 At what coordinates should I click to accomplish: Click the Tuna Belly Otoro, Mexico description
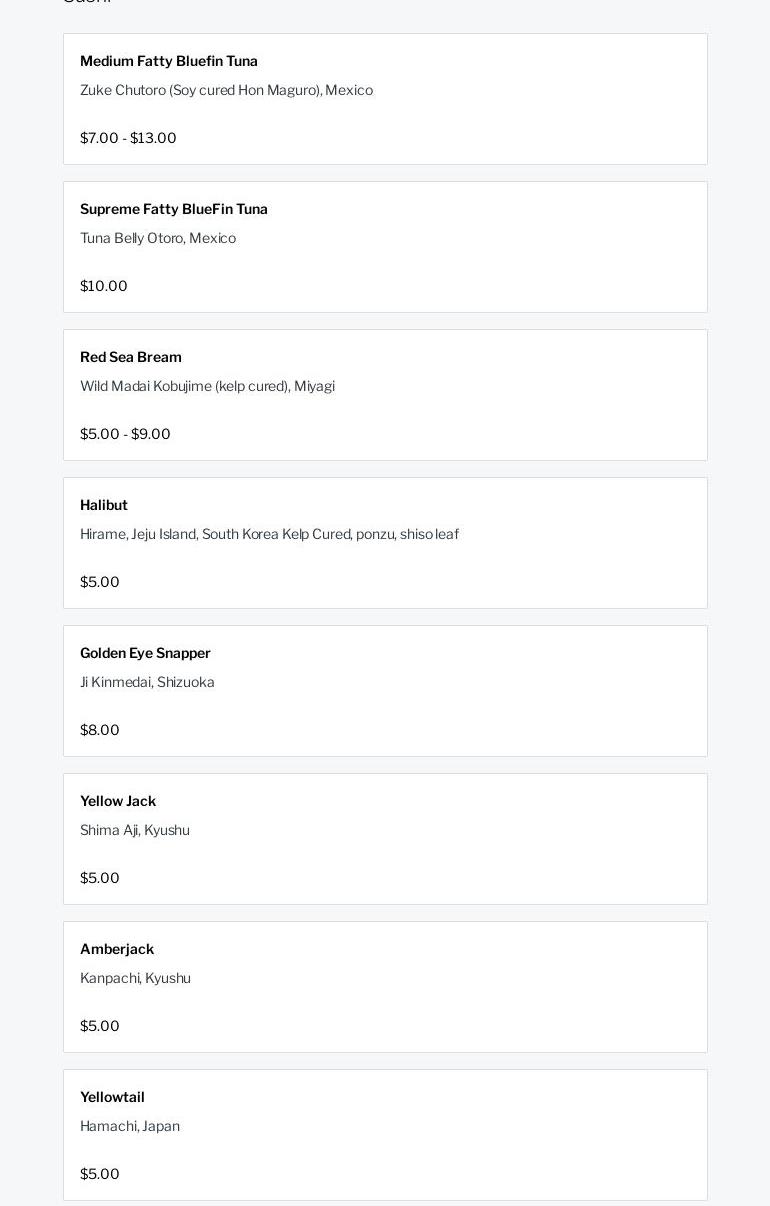[158, 239]
